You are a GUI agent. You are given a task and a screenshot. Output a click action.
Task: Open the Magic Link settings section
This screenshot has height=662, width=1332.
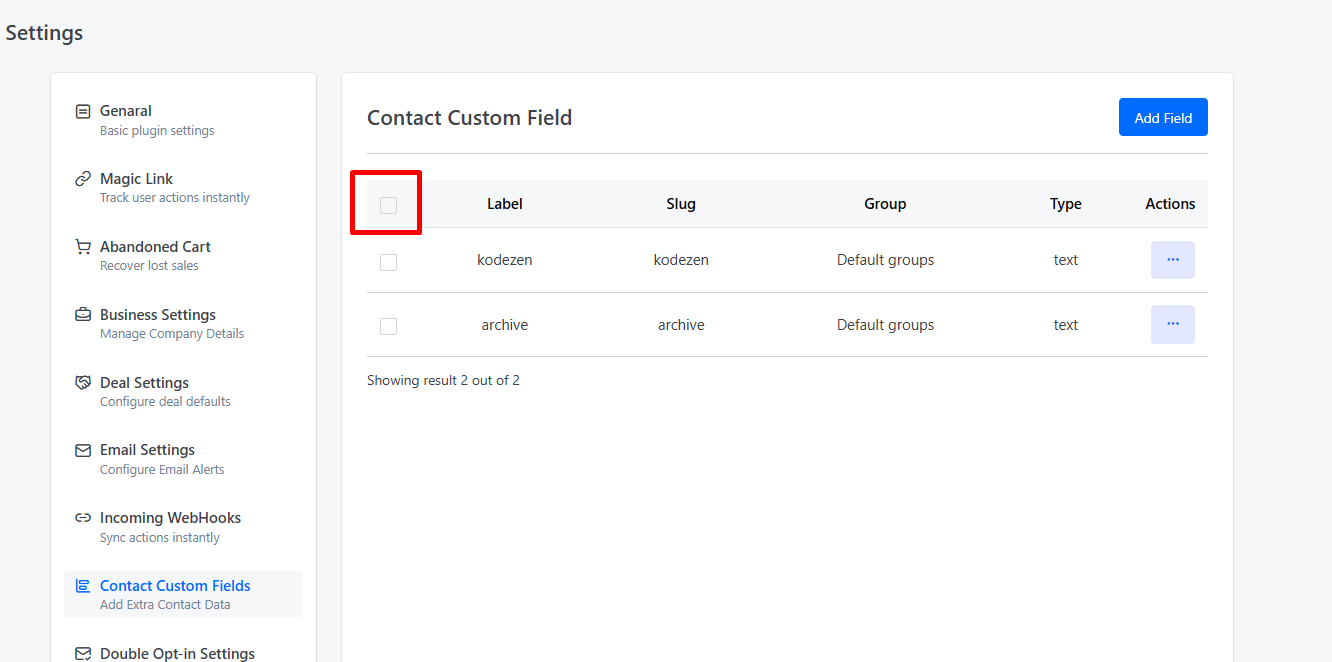click(183, 188)
